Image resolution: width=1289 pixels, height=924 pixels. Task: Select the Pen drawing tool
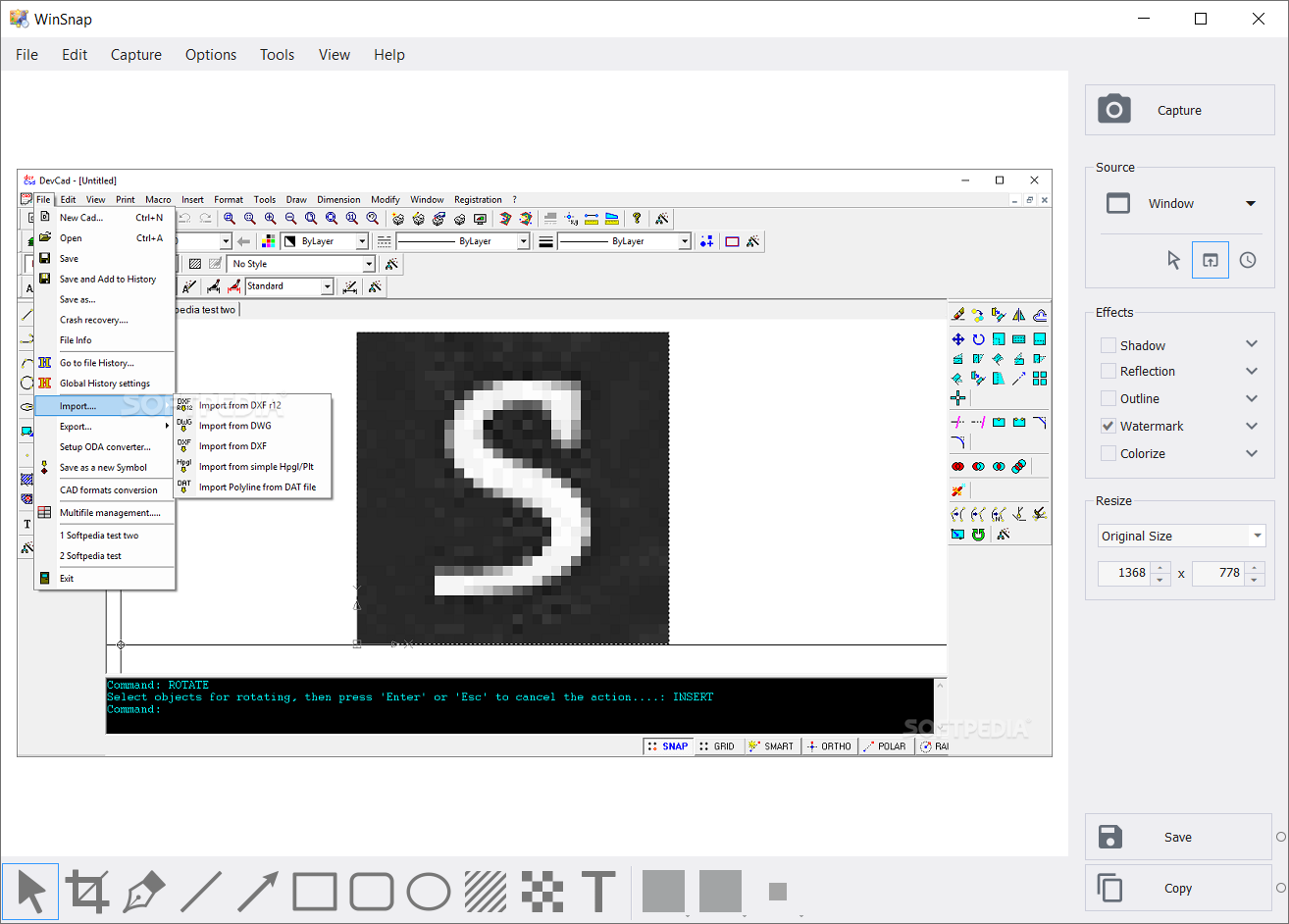[x=144, y=892]
